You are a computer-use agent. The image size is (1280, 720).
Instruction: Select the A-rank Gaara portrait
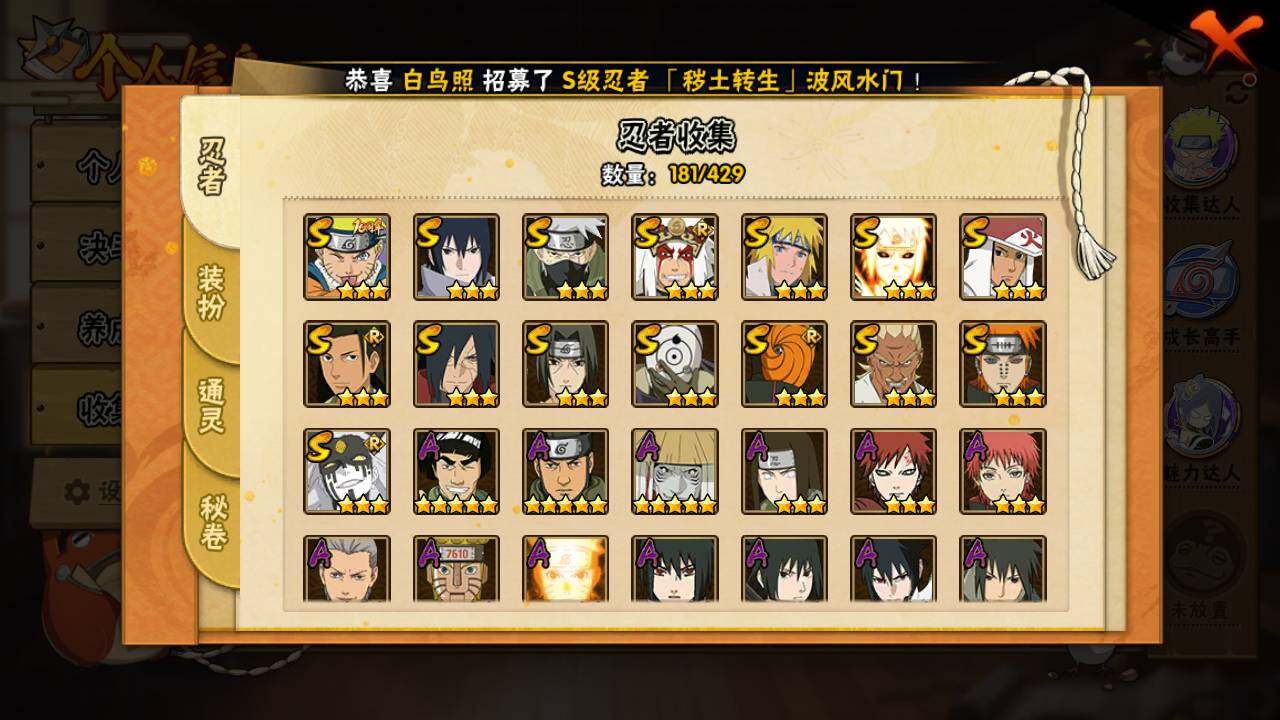(894, 472)
